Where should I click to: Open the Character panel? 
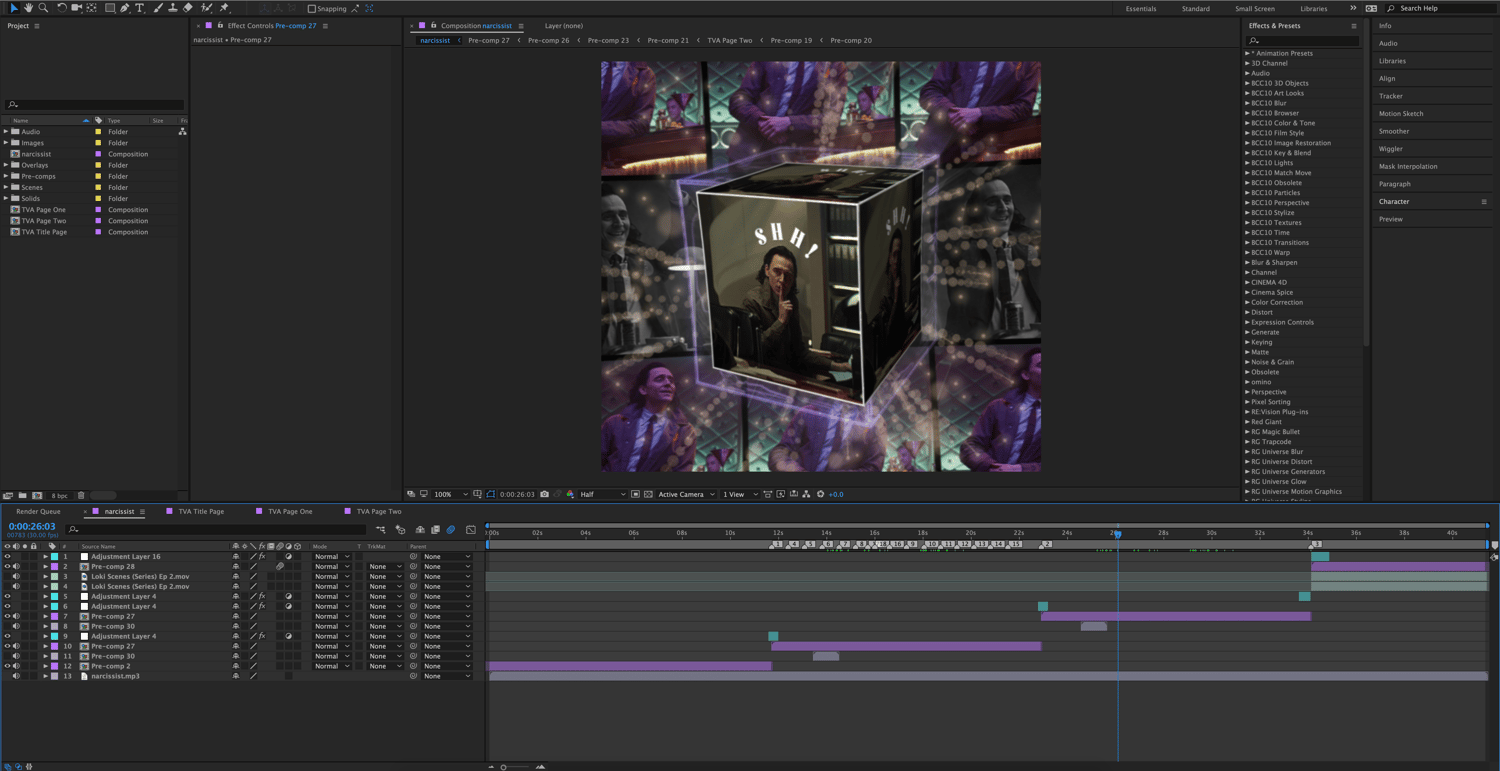click(x=1394, y=202)
